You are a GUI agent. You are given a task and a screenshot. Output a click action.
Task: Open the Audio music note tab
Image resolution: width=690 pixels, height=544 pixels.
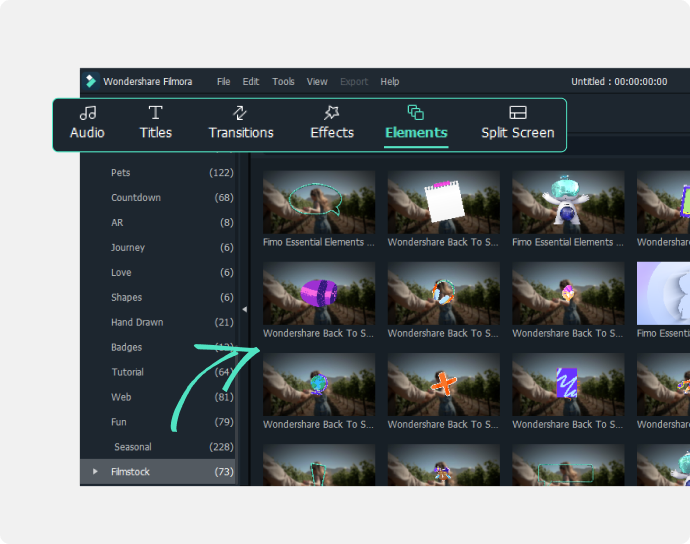click(x=87, y=123)
